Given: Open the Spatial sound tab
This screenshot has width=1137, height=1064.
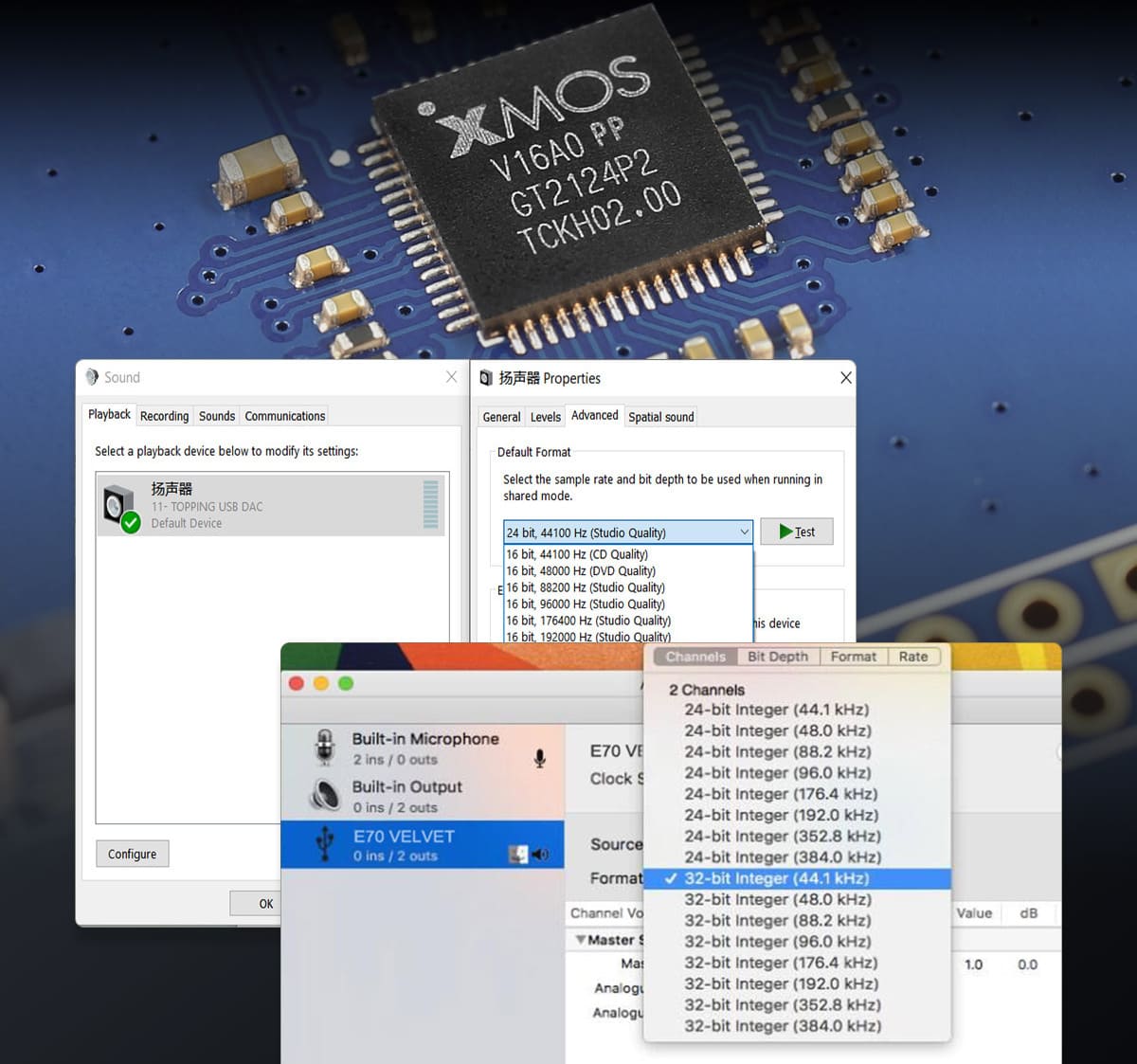Looking at the screenshot, I should [661, 417].
